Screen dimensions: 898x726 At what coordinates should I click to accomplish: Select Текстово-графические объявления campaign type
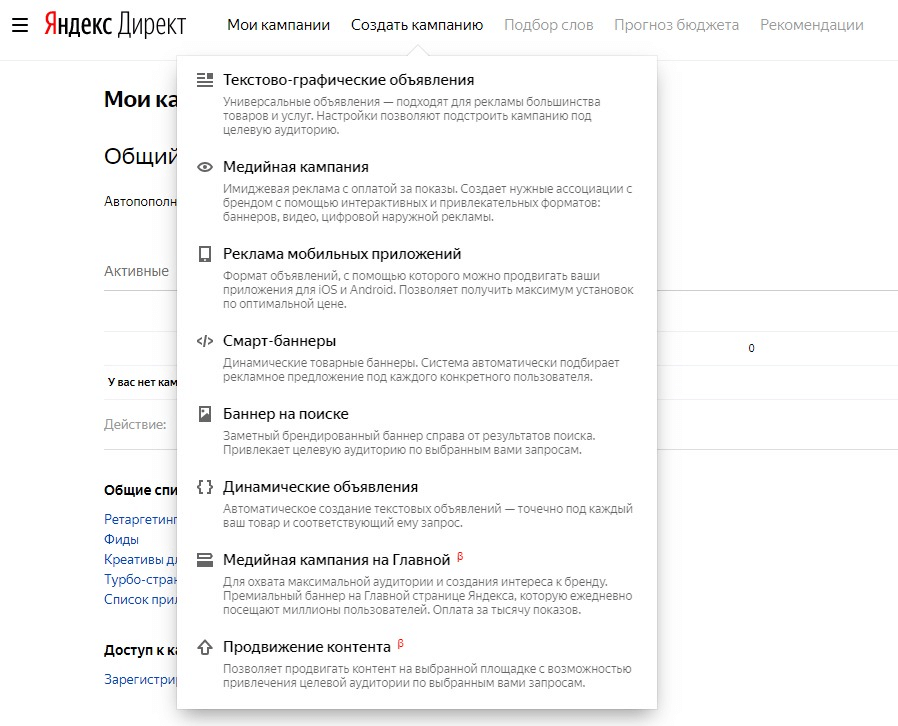pos(349,80)
